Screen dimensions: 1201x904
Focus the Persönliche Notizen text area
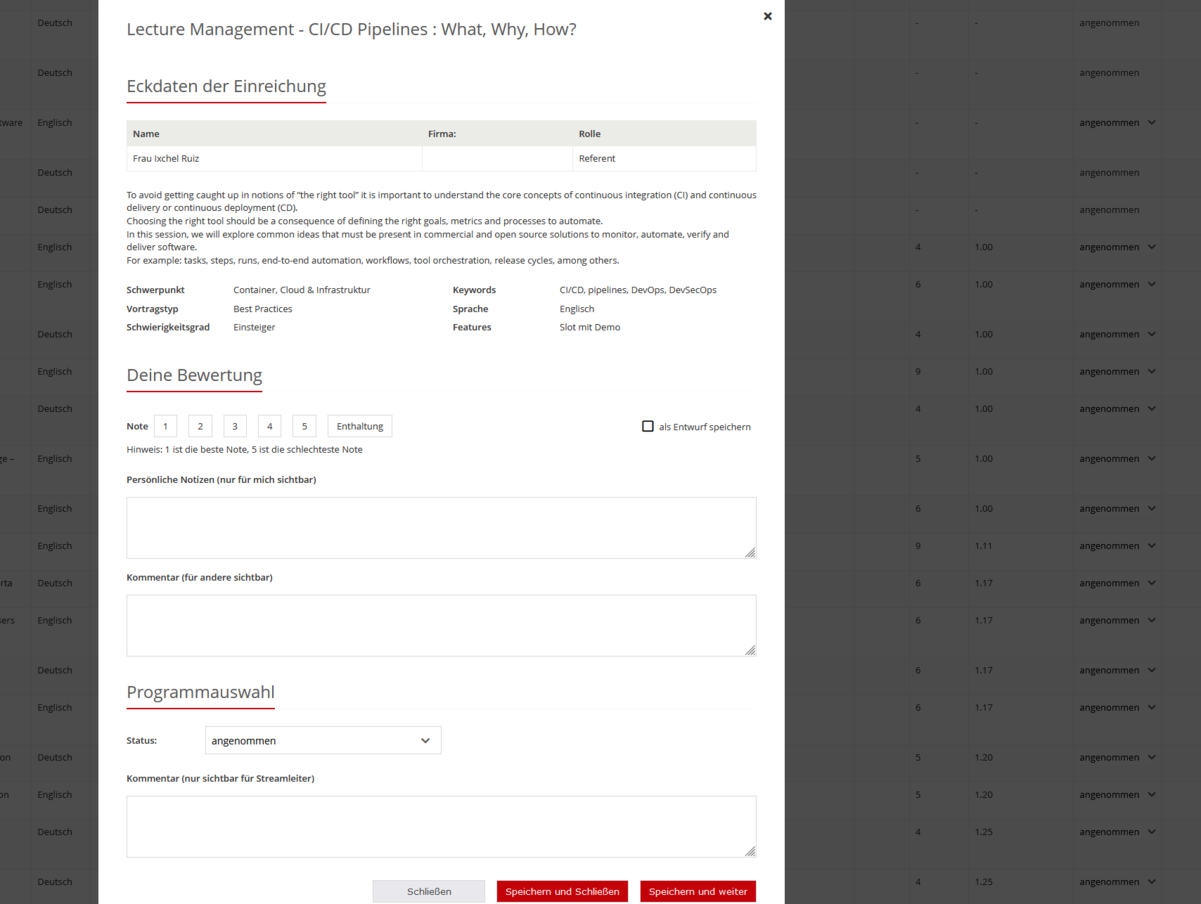pos(440,527)
